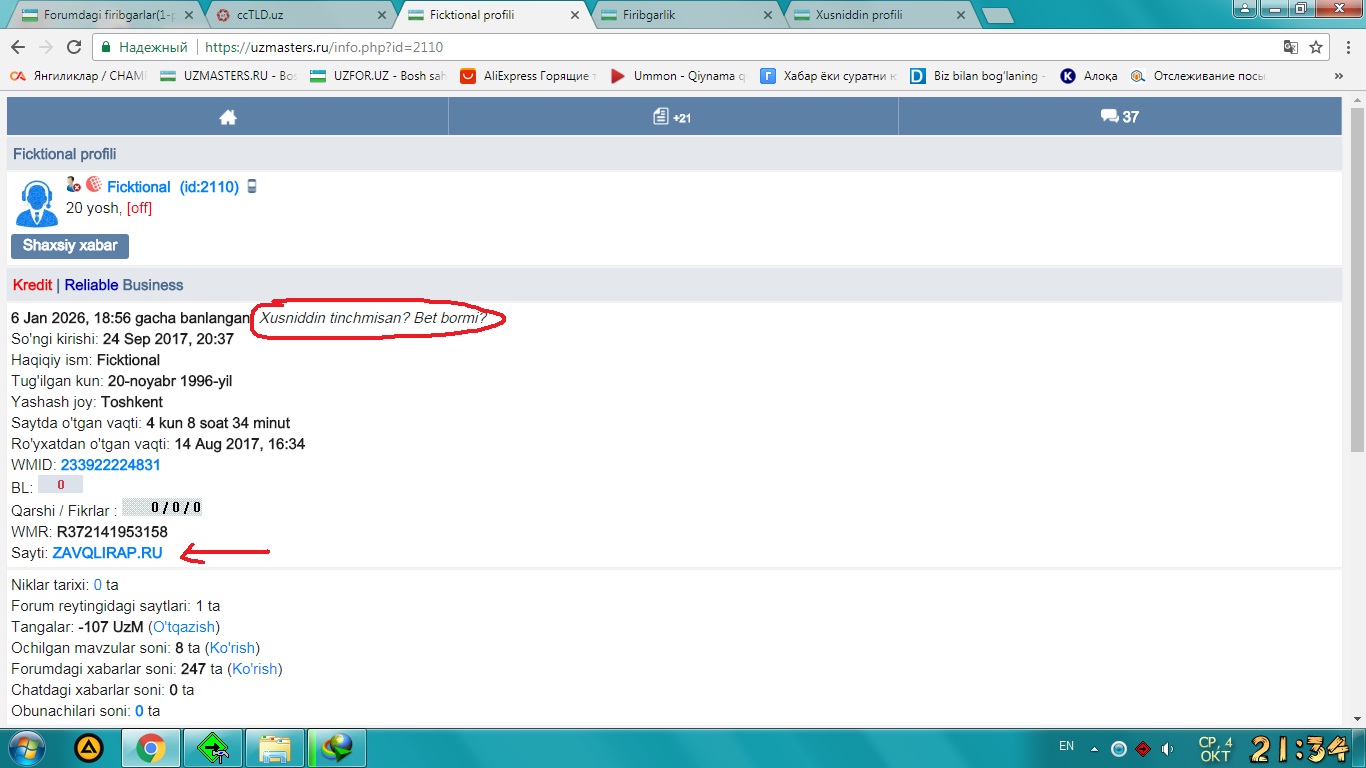The image size is (1366, 768).
Task: Expand the hidden bookmarks overflow chevron
Action: (x=1338, y=76)
